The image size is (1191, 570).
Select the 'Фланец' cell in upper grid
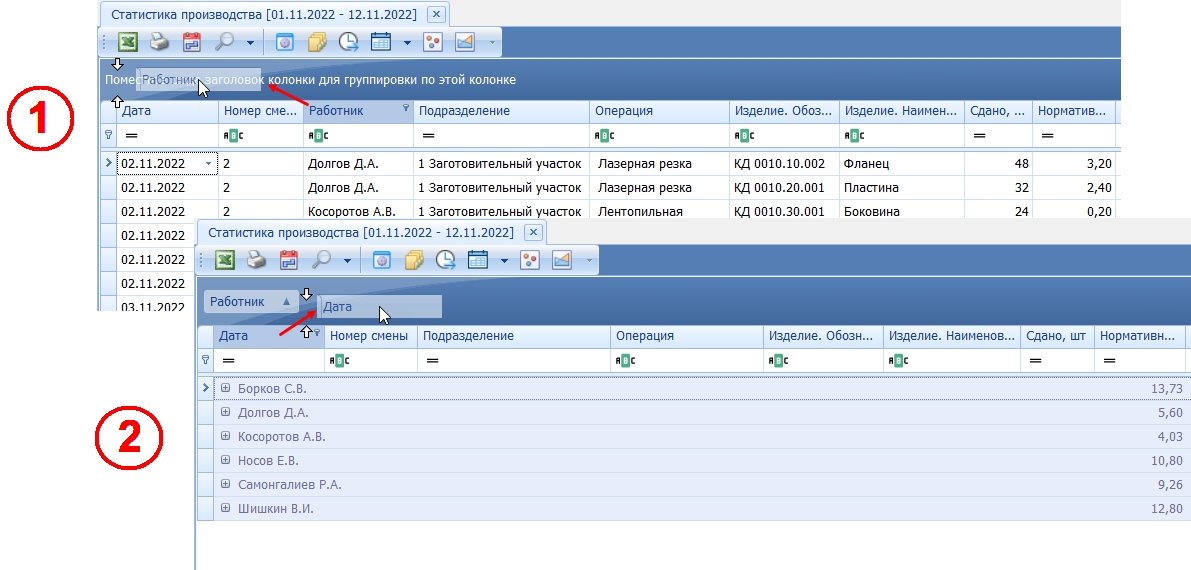click(902, 163)
